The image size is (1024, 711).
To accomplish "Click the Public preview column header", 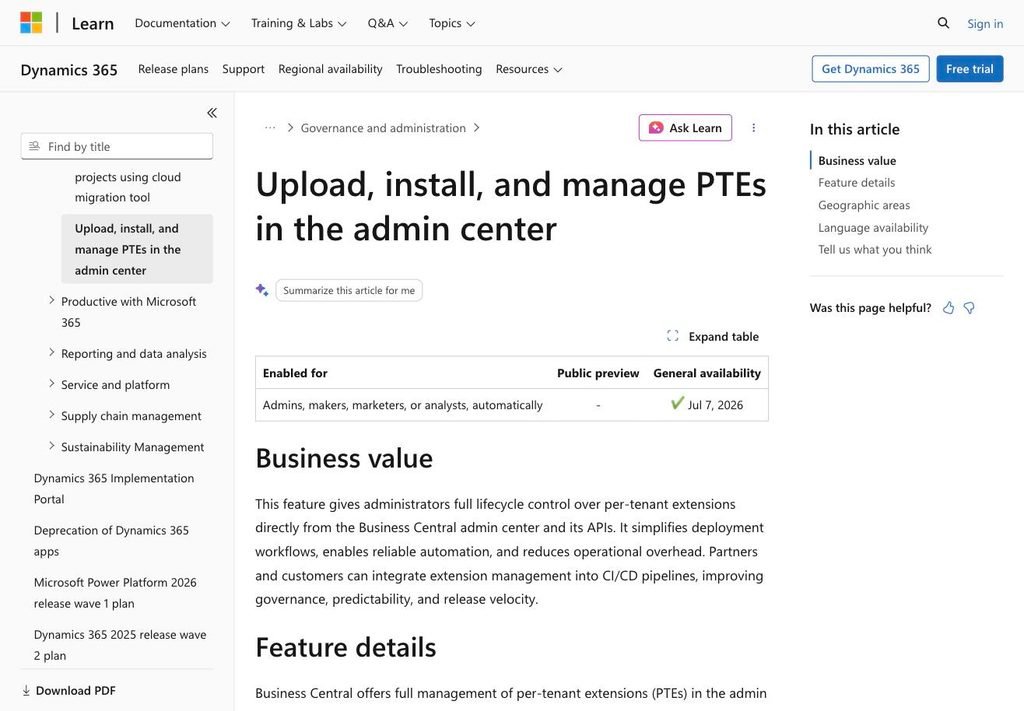I will click(598, 373).
